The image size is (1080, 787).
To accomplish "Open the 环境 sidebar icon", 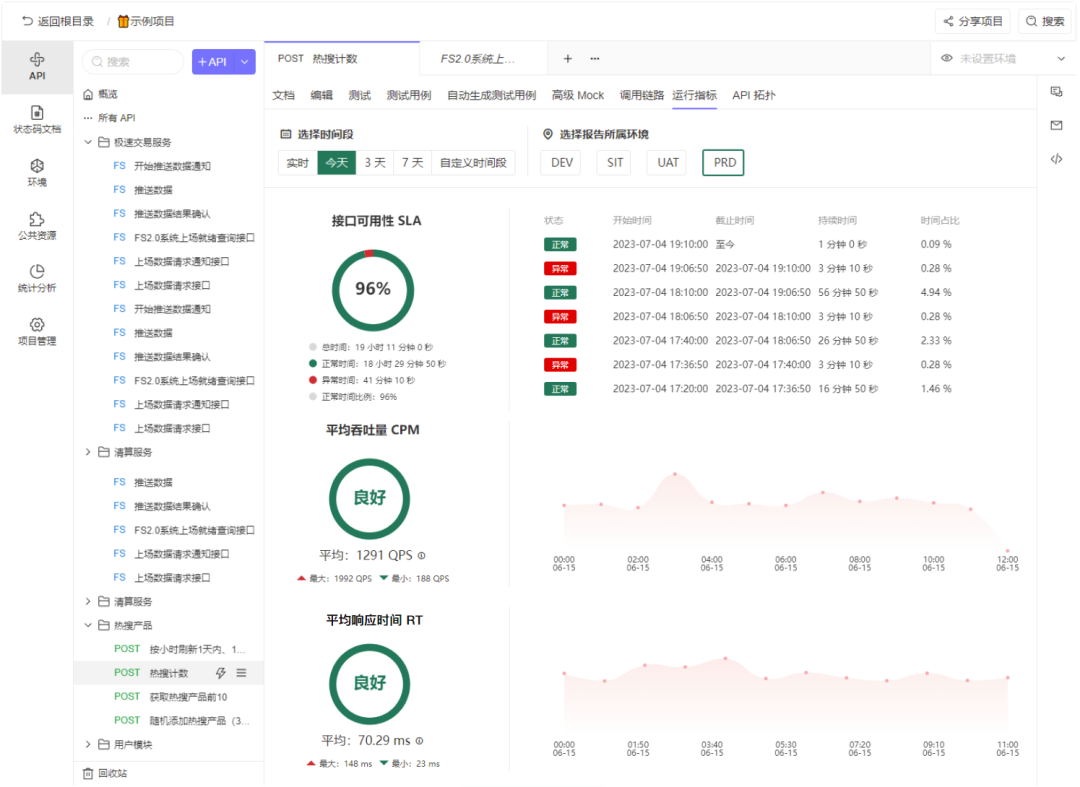I will (x=37, y=166).
